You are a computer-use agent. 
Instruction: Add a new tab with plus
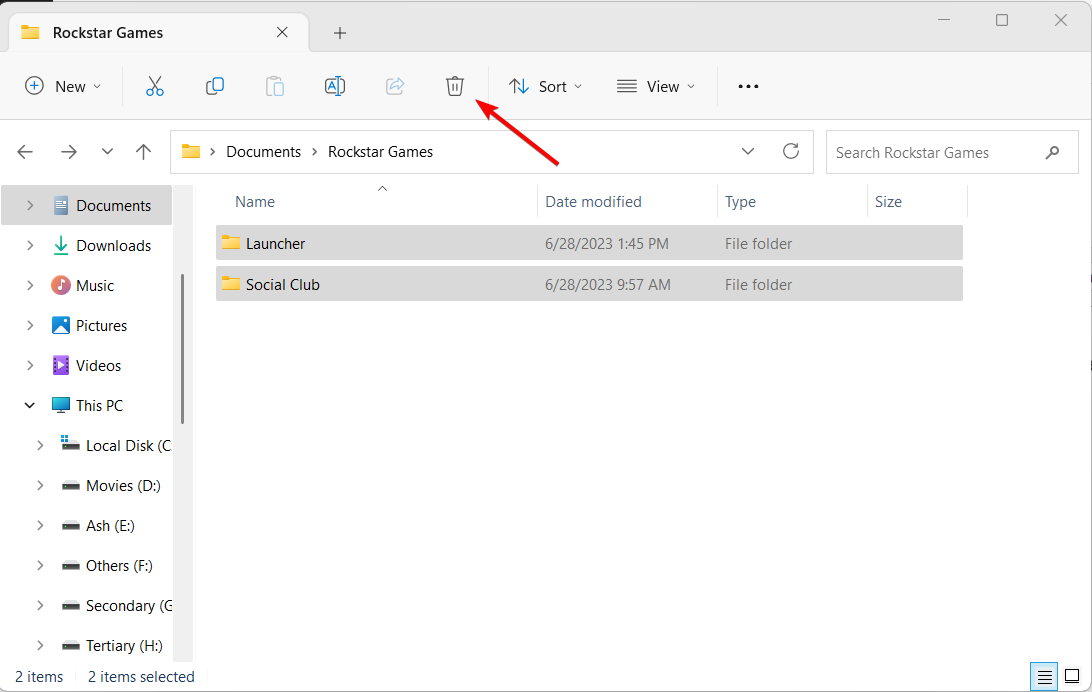point(340,33)
